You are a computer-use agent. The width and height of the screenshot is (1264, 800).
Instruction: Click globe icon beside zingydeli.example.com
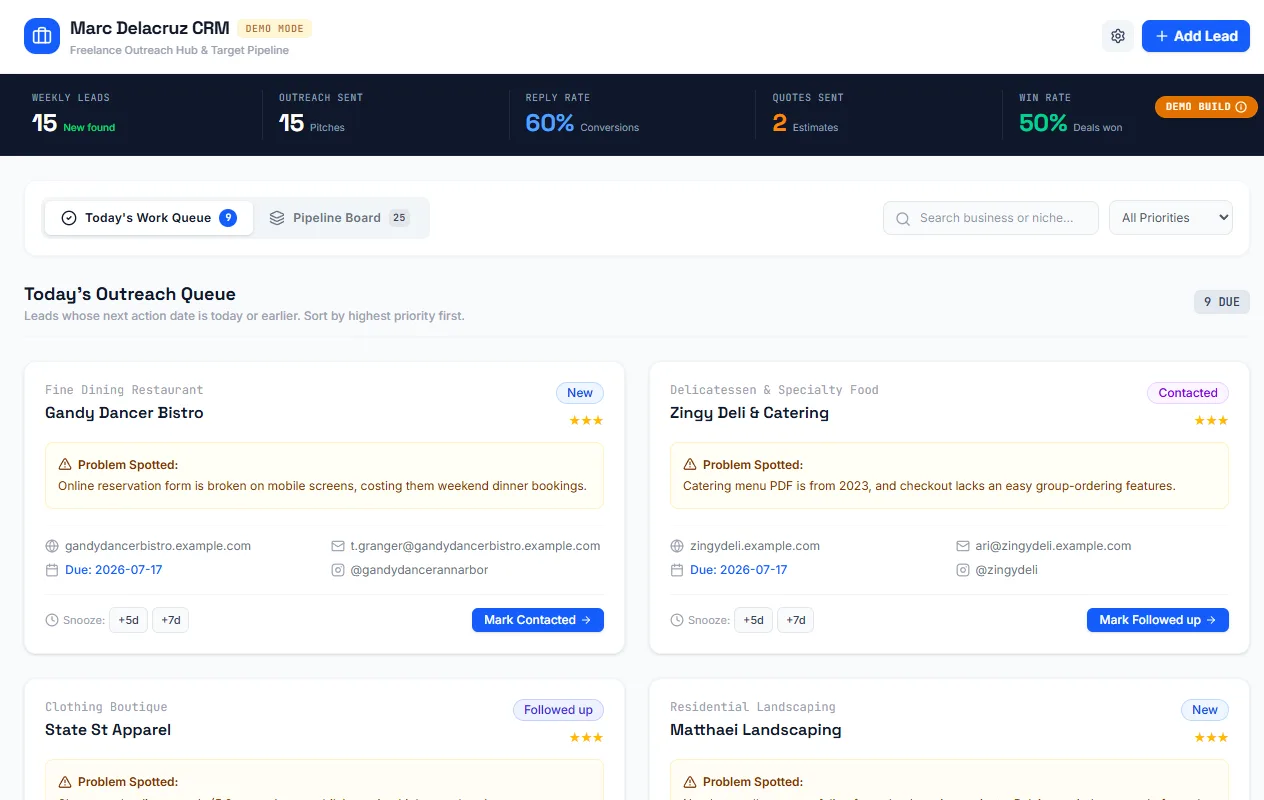677,546
